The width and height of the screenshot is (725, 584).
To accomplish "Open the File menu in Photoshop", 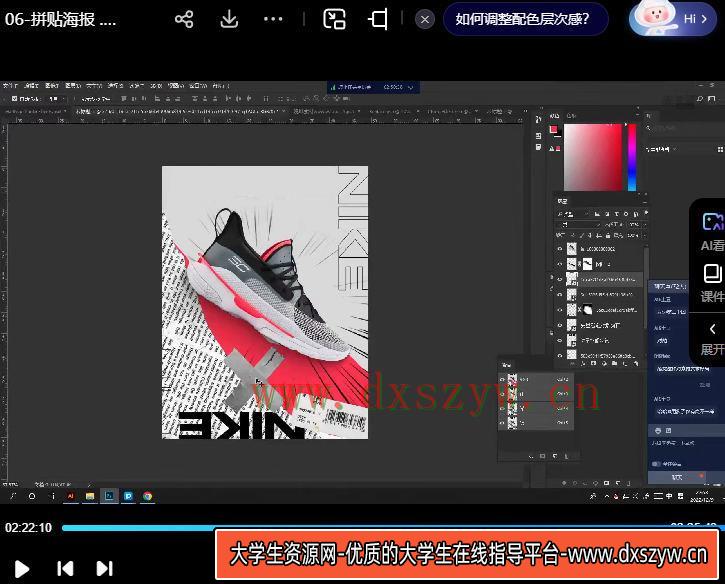I will 9,86.
